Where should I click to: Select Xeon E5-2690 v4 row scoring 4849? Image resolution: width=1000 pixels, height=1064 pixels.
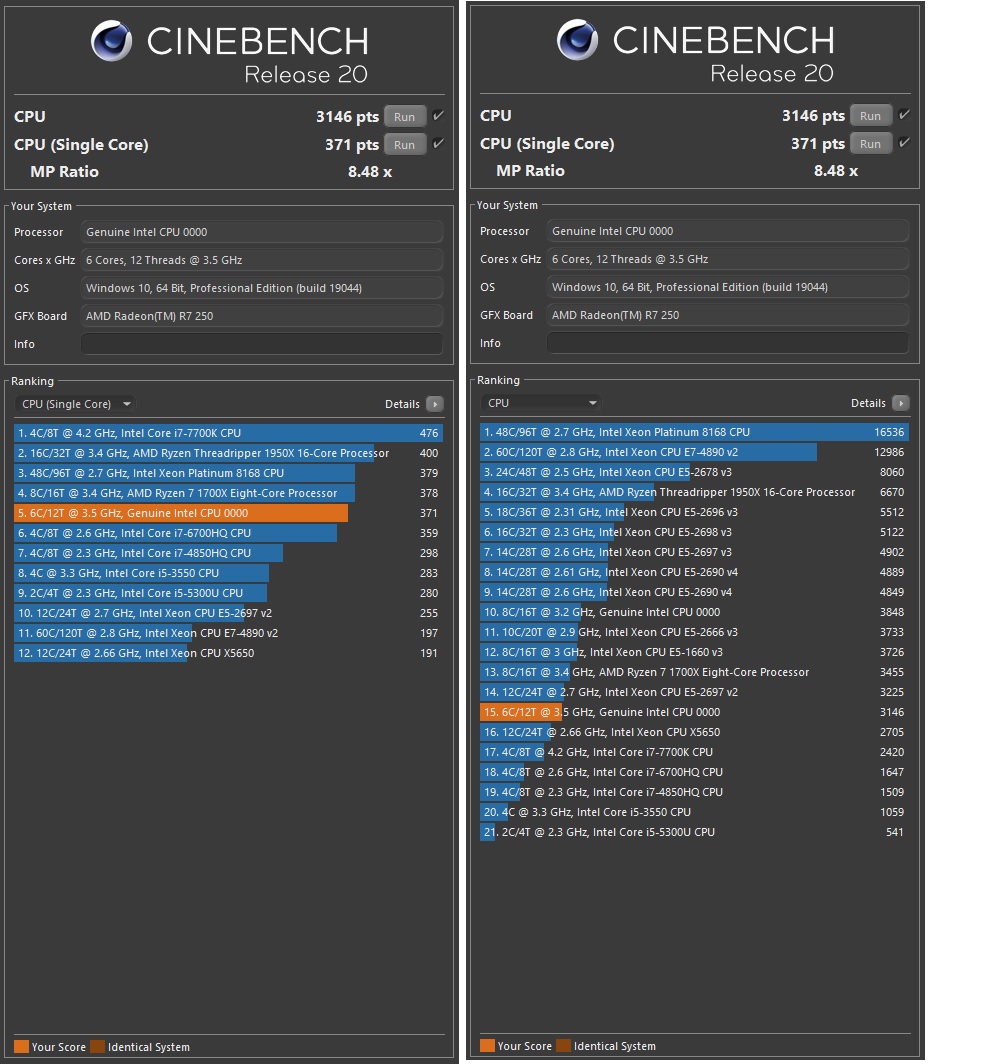point(695,592)
